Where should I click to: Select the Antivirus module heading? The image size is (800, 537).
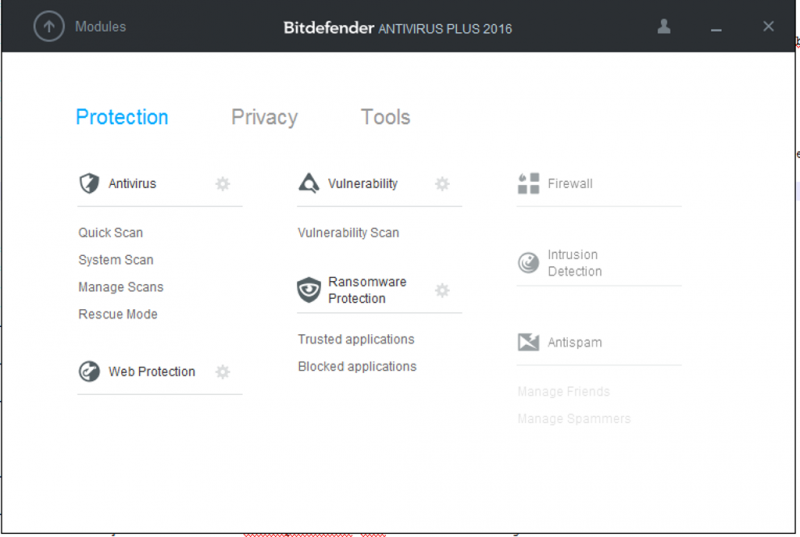[x=132, y=184]
